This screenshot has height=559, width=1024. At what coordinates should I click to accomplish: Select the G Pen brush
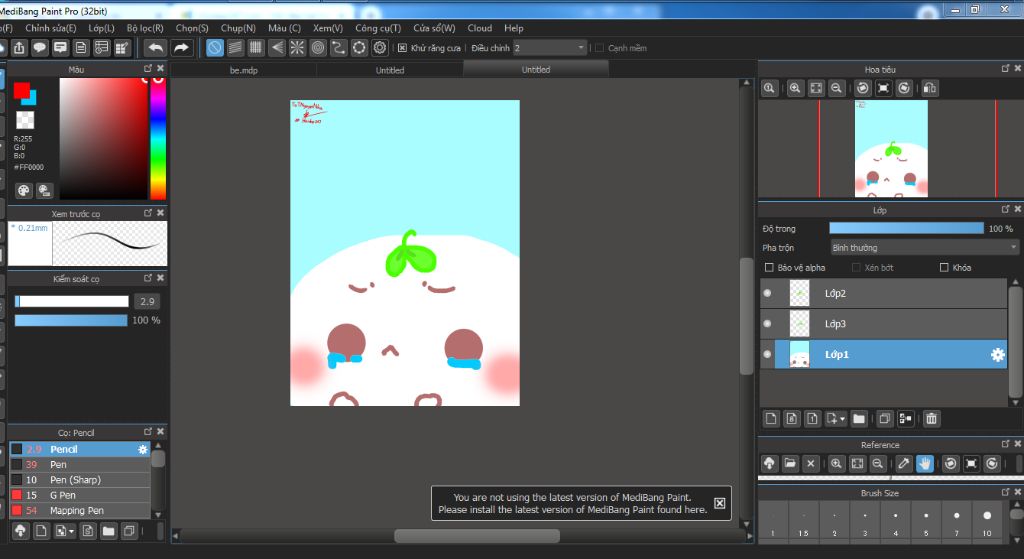pos(63,495)
